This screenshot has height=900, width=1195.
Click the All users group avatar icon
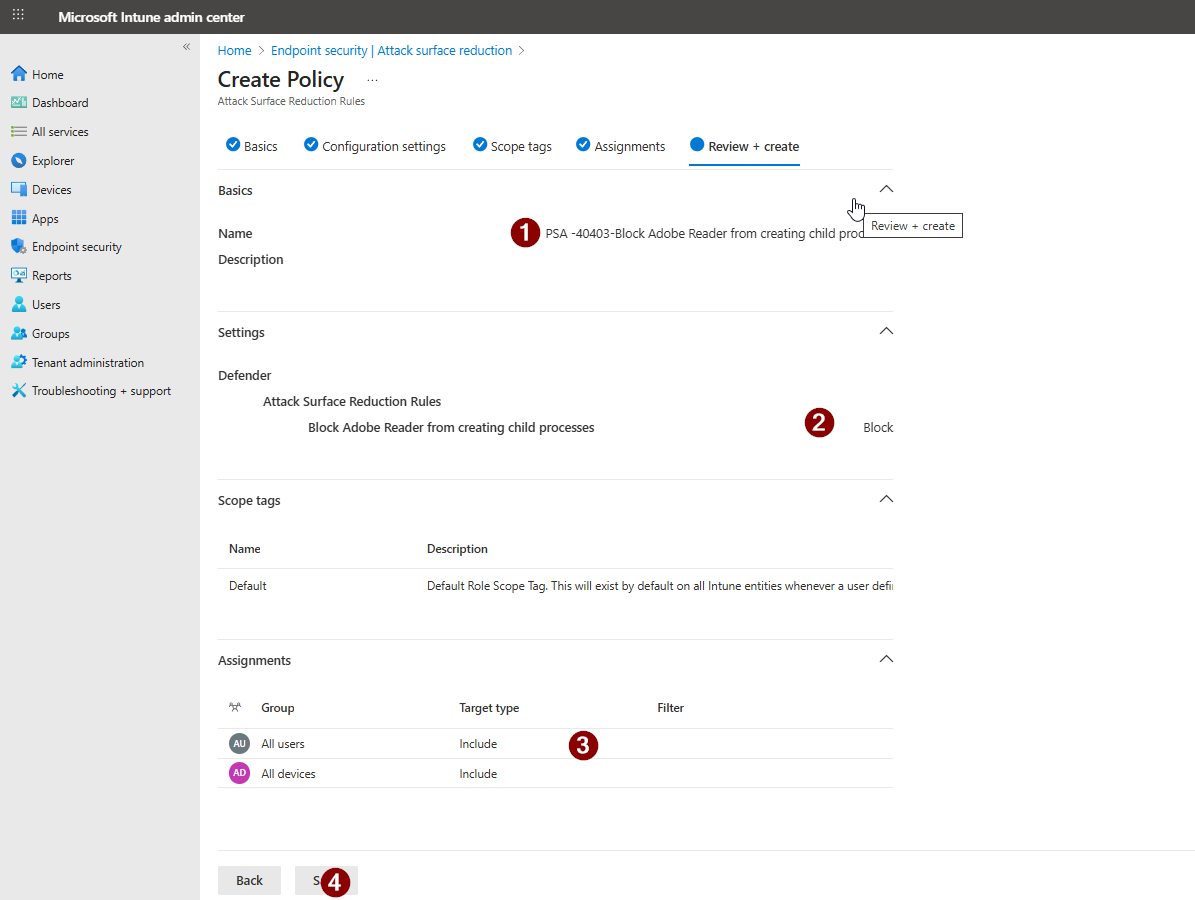(x=239, y=743)
